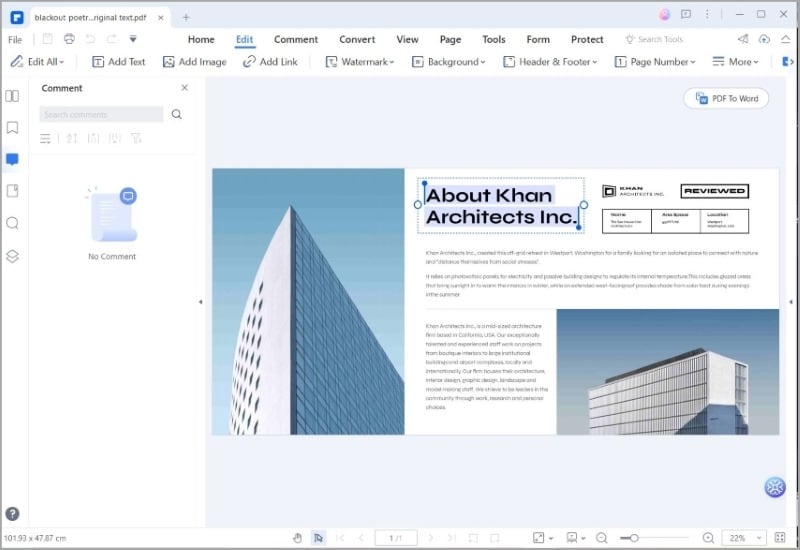800x550 pixels.
Task: Click the Attachments panel icon in the sidebar
Action: coord(12,191)
